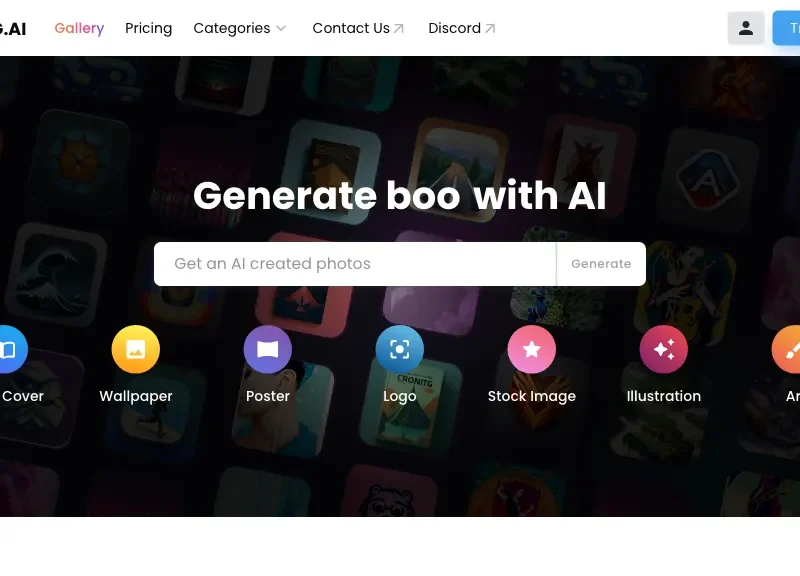Screen dimensions: 800x576
Task: Click the Illustration label text
Action: click(x=664, y=396)
